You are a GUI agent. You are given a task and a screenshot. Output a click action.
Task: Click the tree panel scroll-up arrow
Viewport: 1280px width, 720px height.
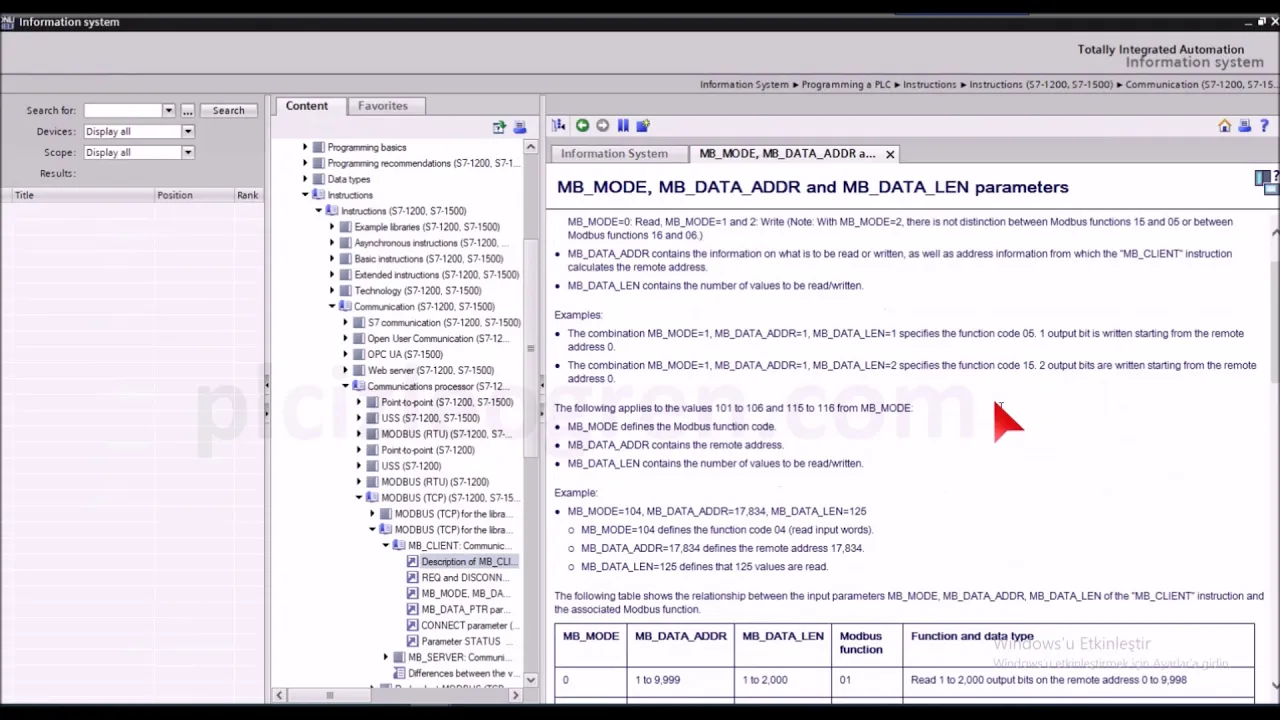pyautogui.click(x=531, y=147)
